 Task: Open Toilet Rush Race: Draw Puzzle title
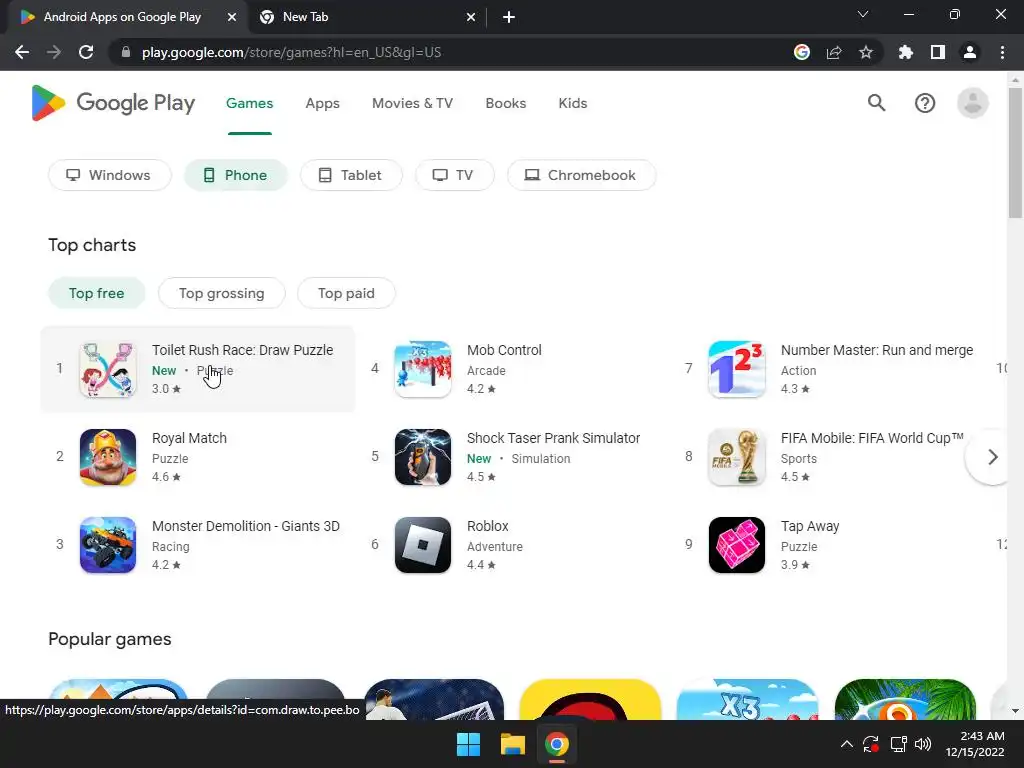point(242,350)
